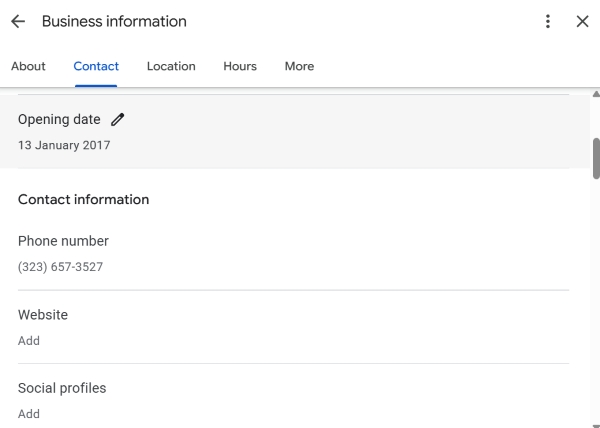Open the More tab

pyautogui.click(x=299, y=67)
